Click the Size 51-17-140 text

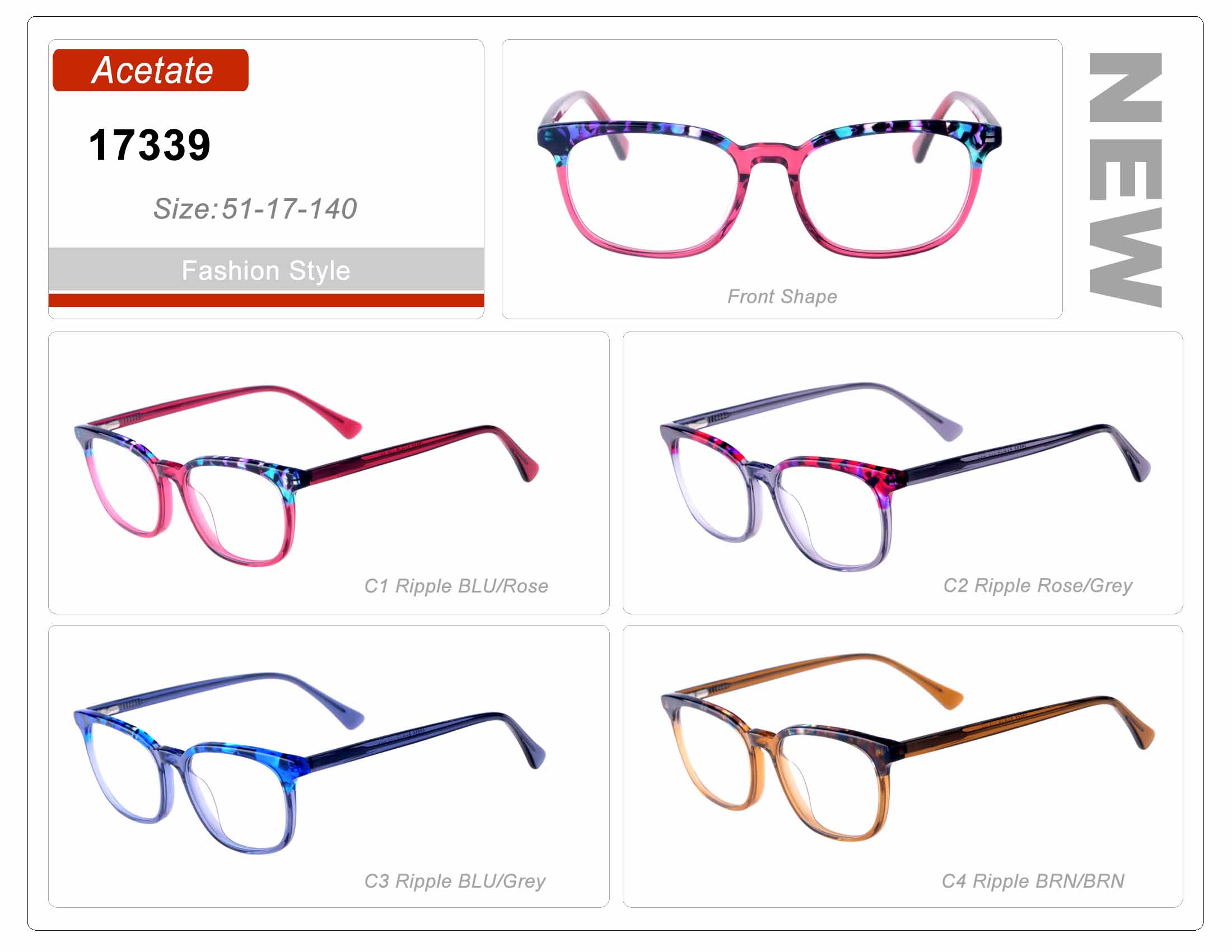coord(255,209)
